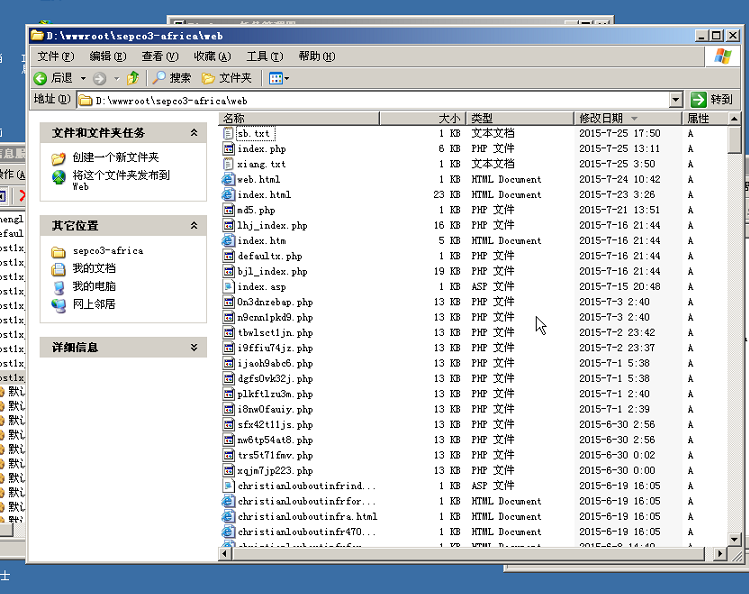This screenshot has width=749, height=594.
Task: Select the sb.txt file icon
Action: tap(229, 133)
